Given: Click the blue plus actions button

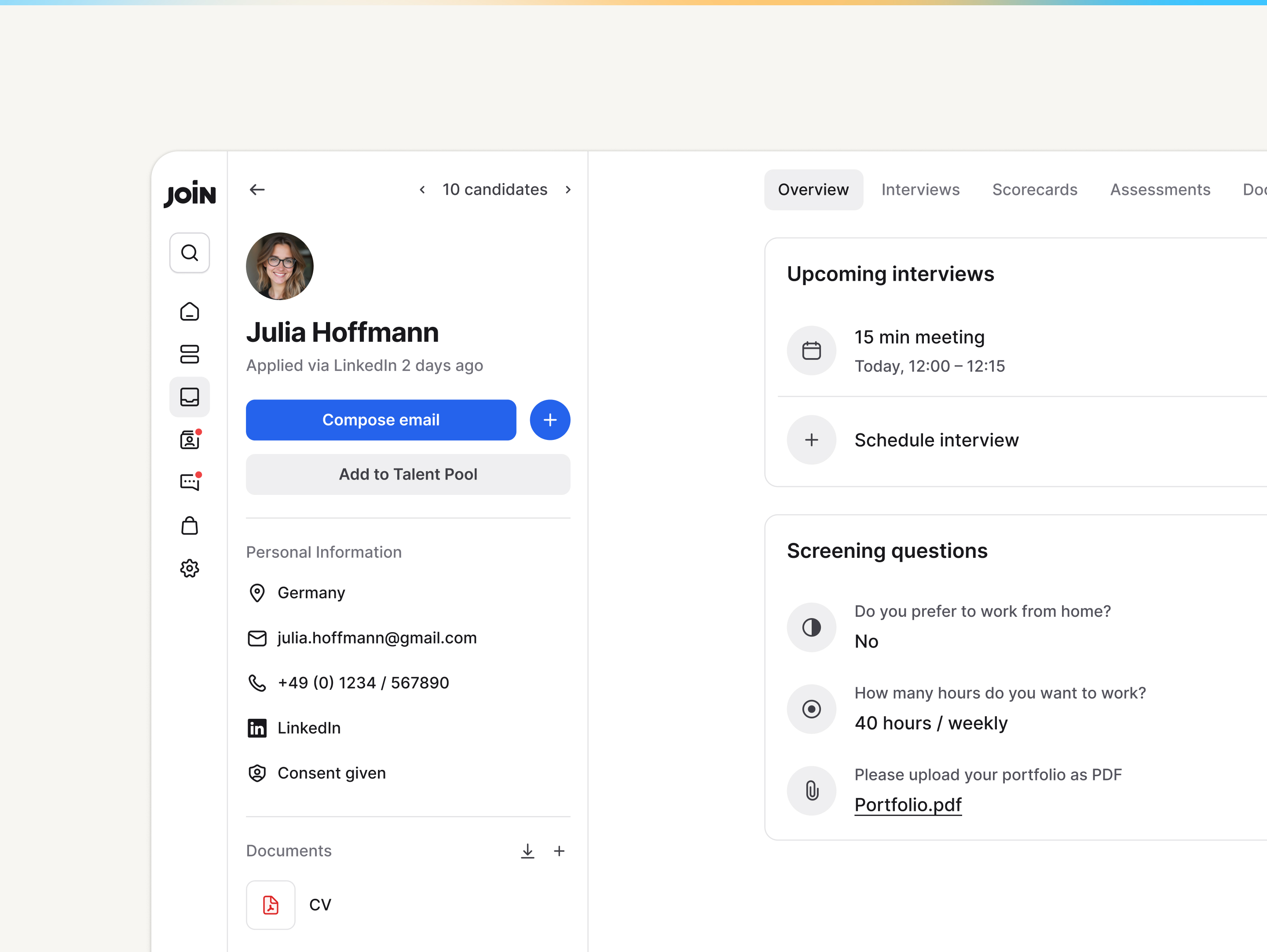Looking at the screenshot, I should (x=549, y=420).
